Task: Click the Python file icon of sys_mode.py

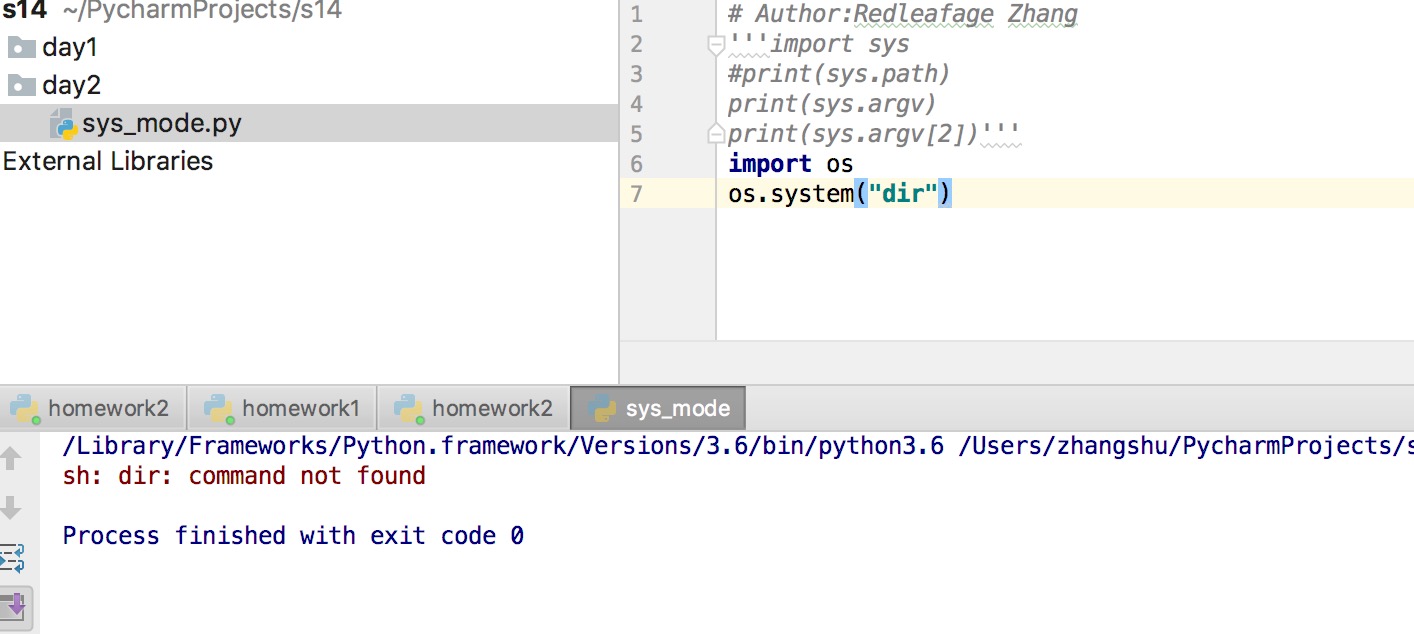Action: pos(64,124)
